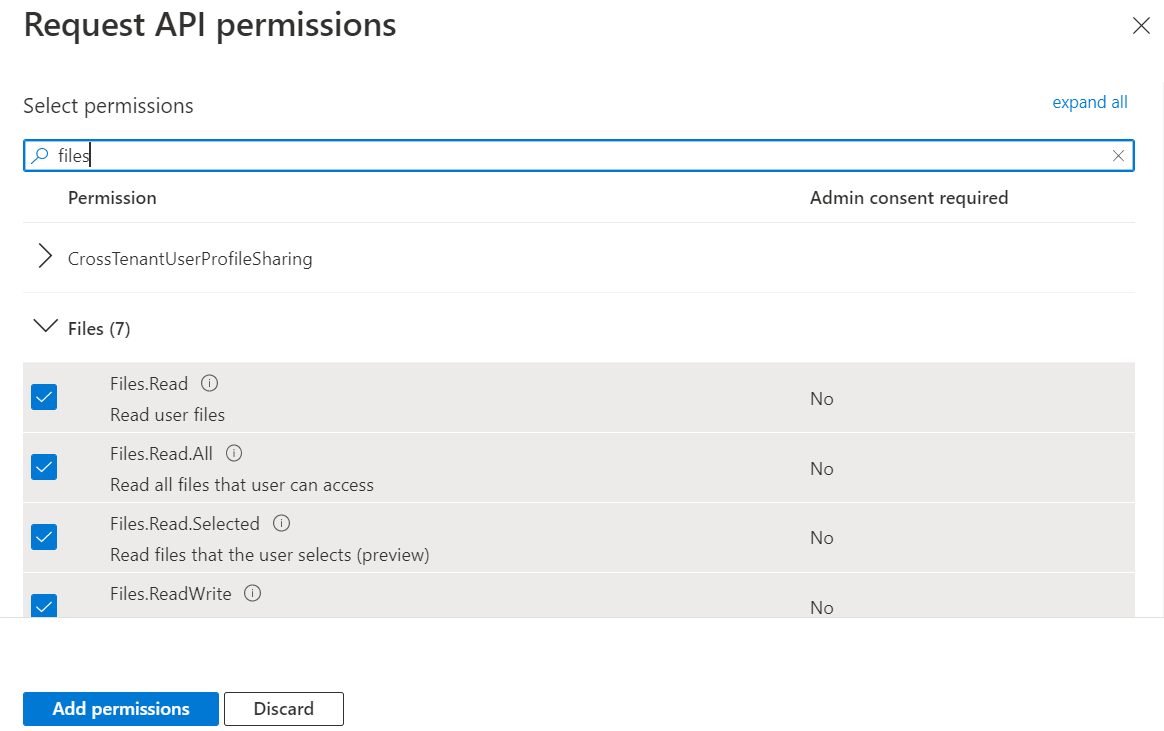Uncheck the Files.Read permission checkbox

44,397
